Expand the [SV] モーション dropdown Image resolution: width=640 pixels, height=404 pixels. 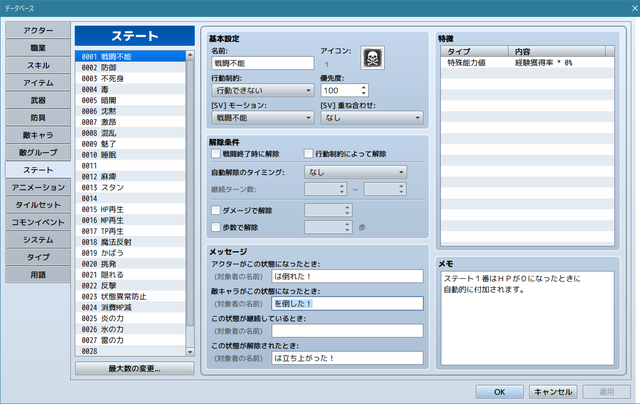tap(262, 118)
